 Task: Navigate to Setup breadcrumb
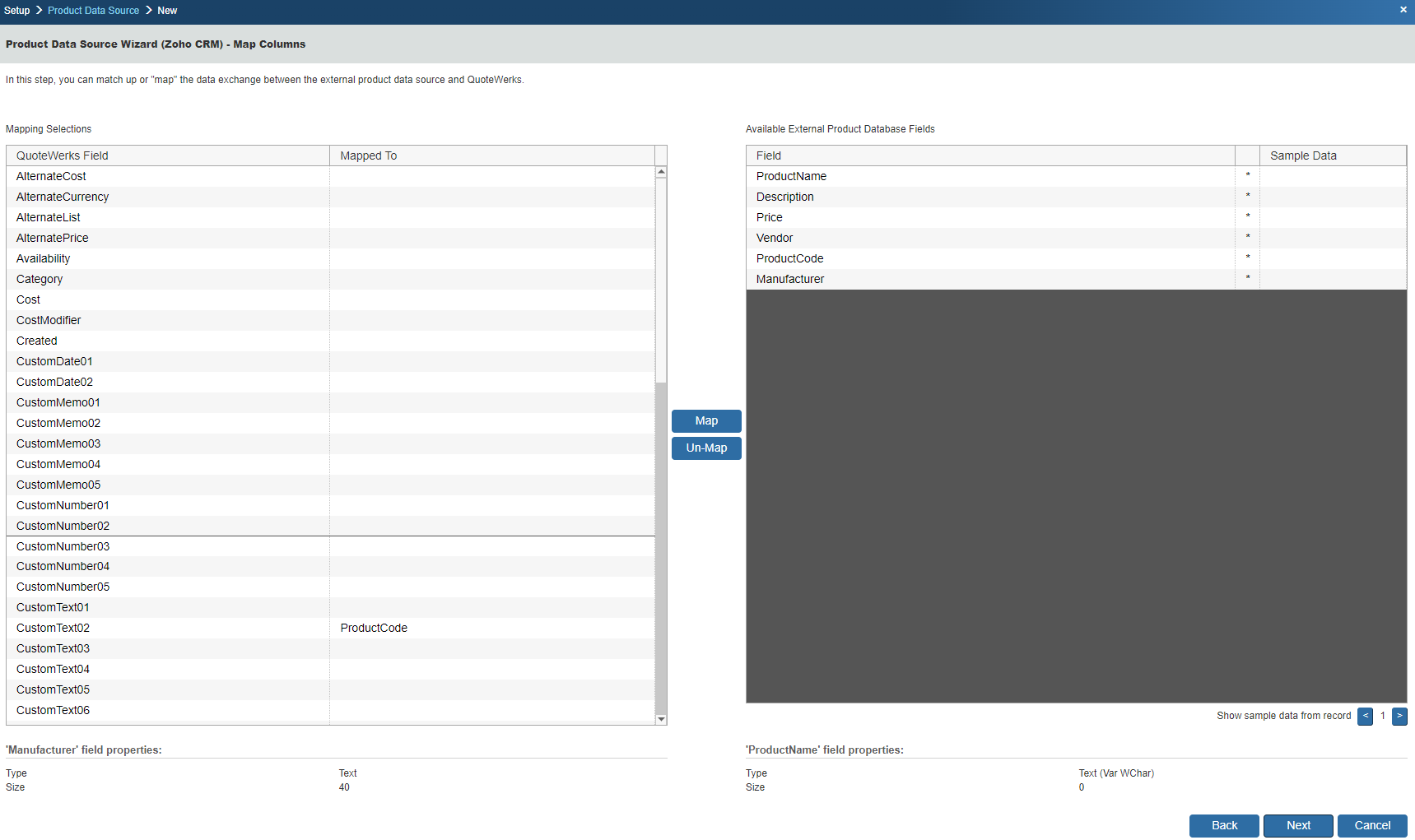[16, 11]
